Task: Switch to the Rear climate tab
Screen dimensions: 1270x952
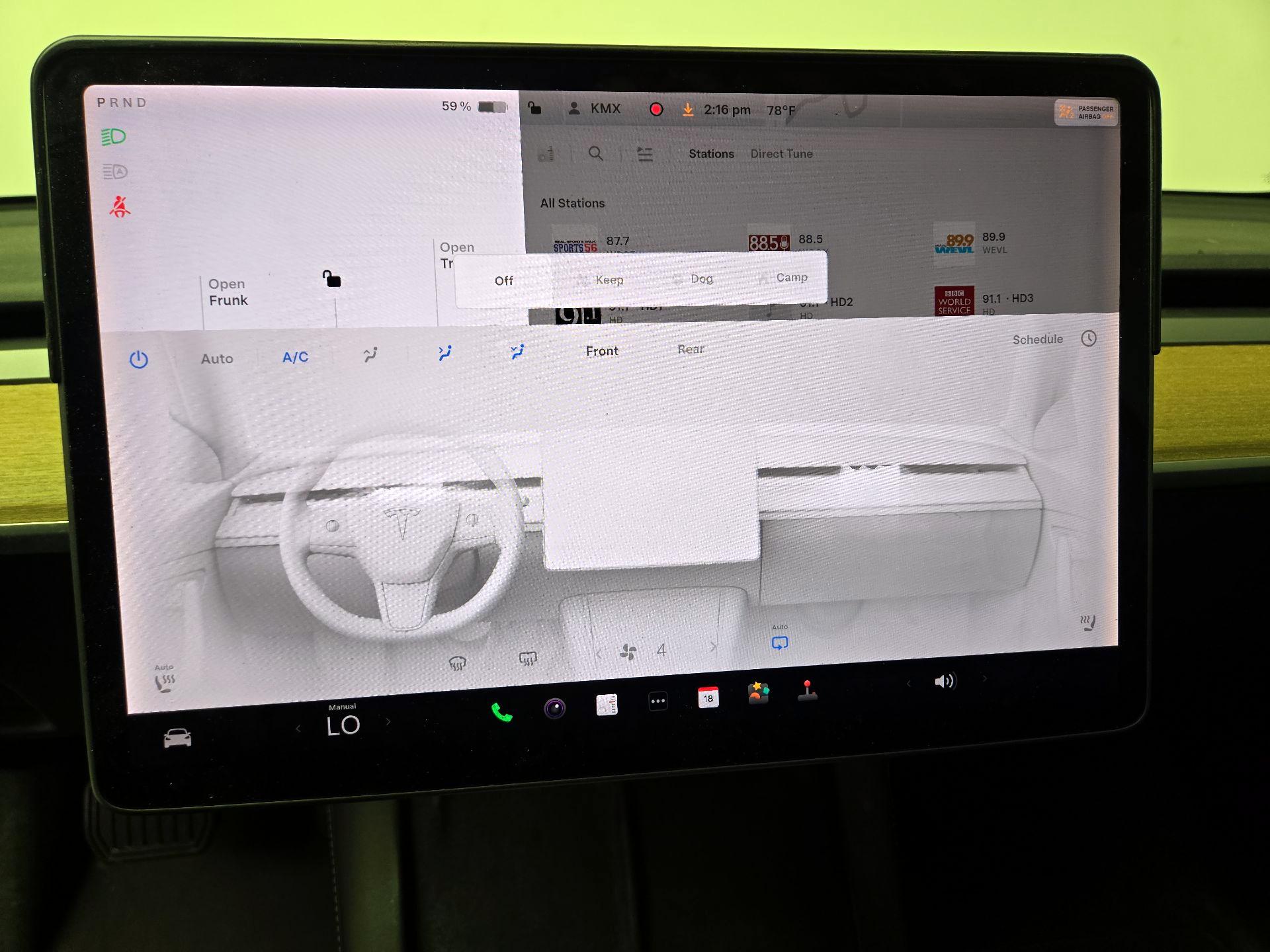Action: point(691,349)
